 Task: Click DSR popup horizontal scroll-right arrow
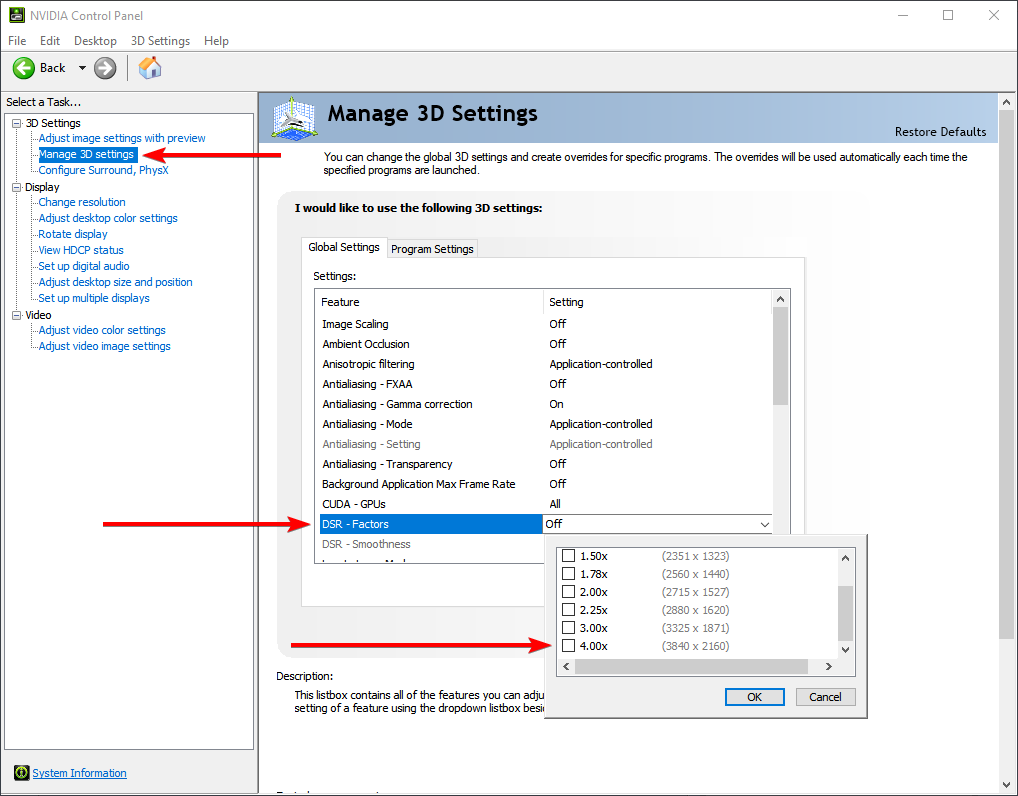click(828, 666)
